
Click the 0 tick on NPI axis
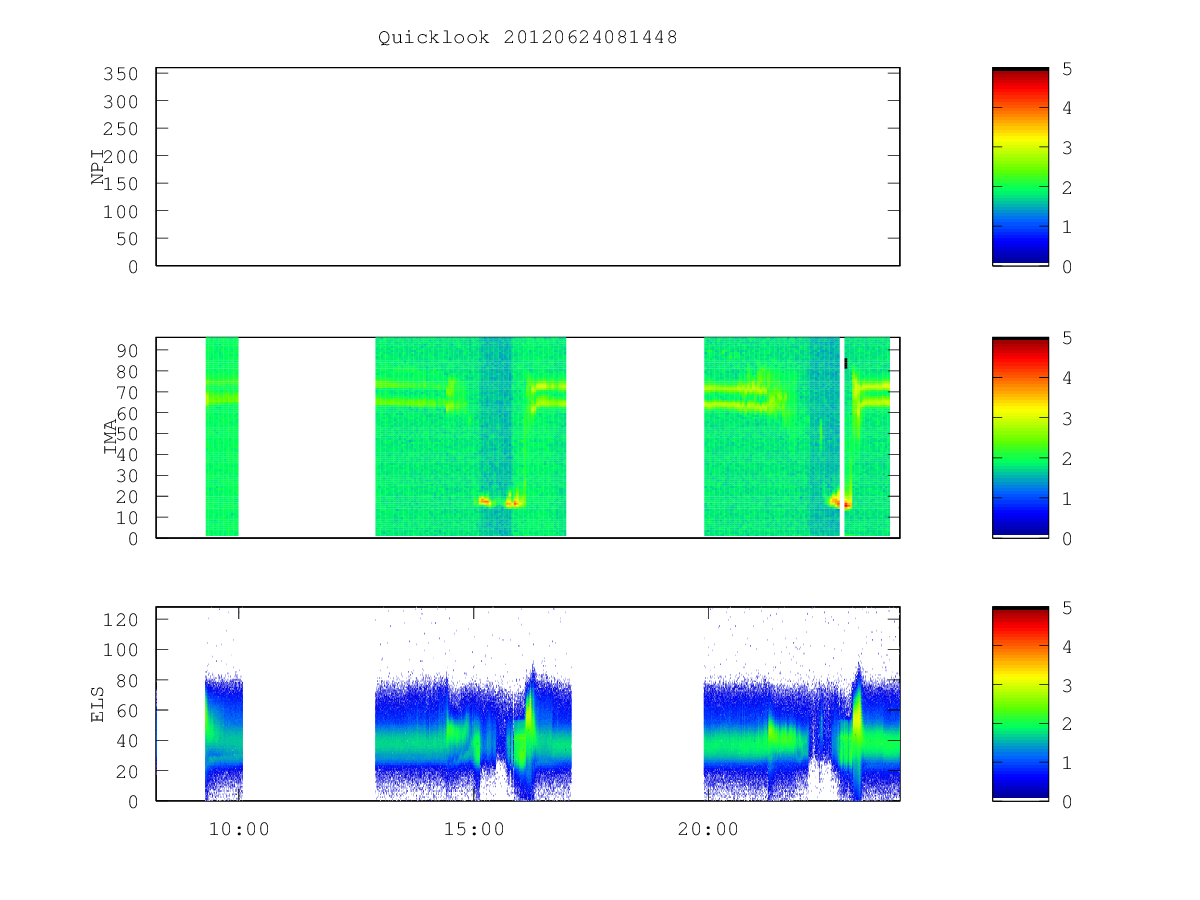click(134, 266)
